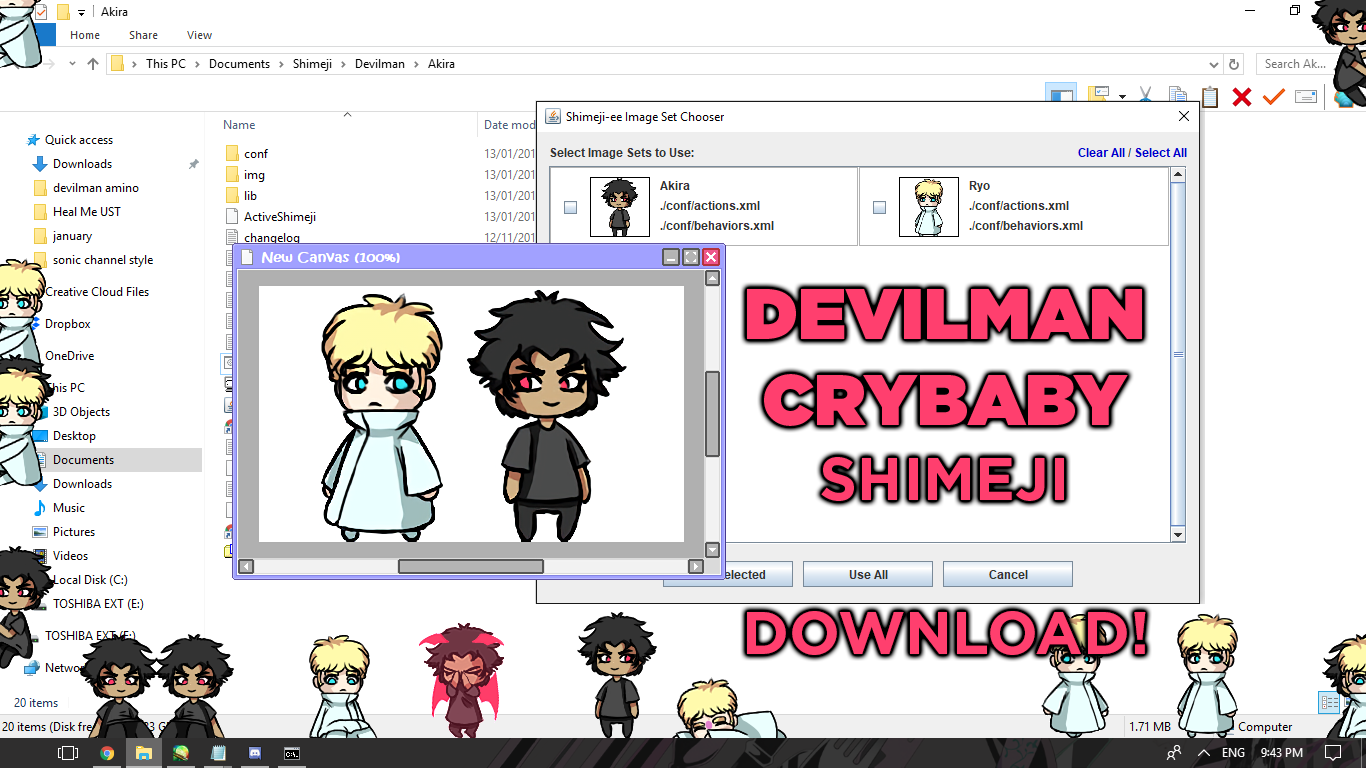The image size is (1366, 768).
Task: Click the Select All link
Action: pos(1161,153)
